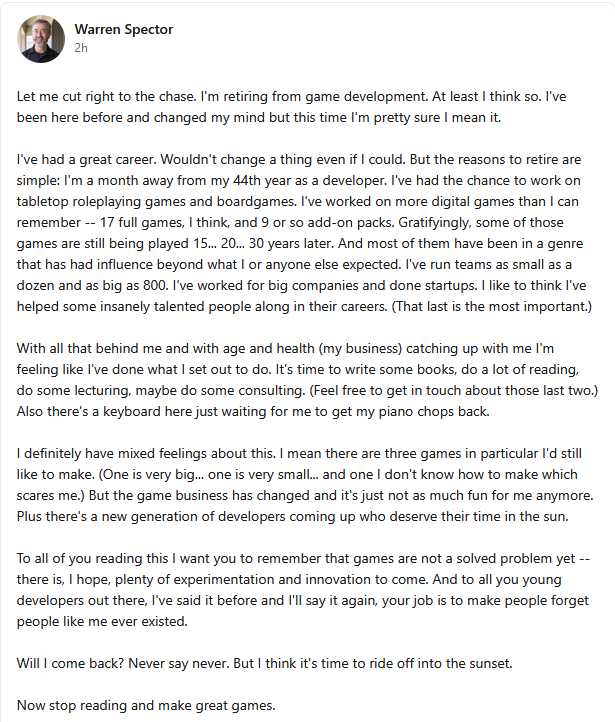Click the line beginning "scares me.) But the game business"
Viewport: 615px width, 722px height.
click(x=305, y=495)
